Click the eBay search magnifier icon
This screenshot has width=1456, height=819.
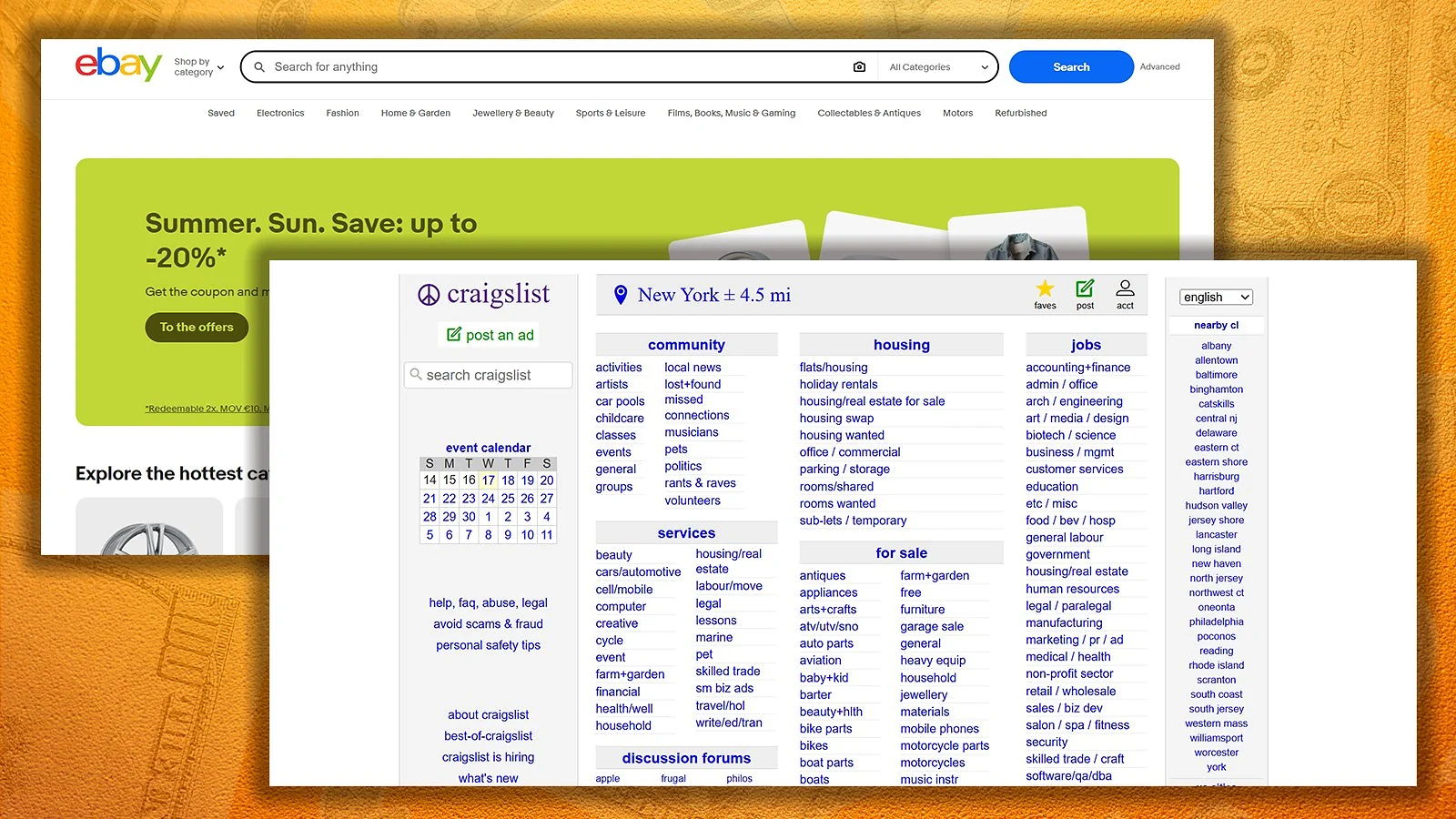[259, 66]
